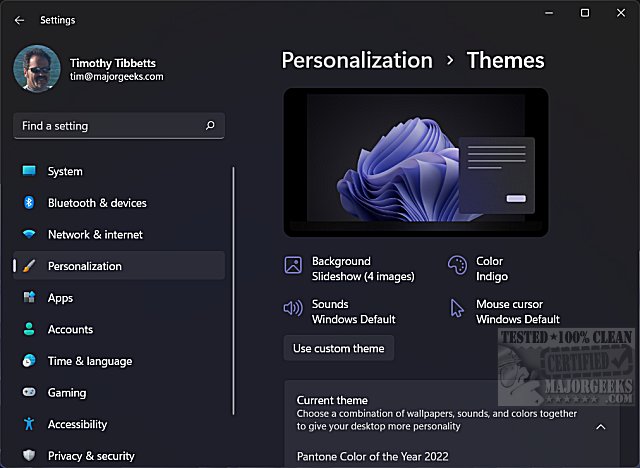Open Accessibility settings
640x468 pixels.
click(119, 424)
